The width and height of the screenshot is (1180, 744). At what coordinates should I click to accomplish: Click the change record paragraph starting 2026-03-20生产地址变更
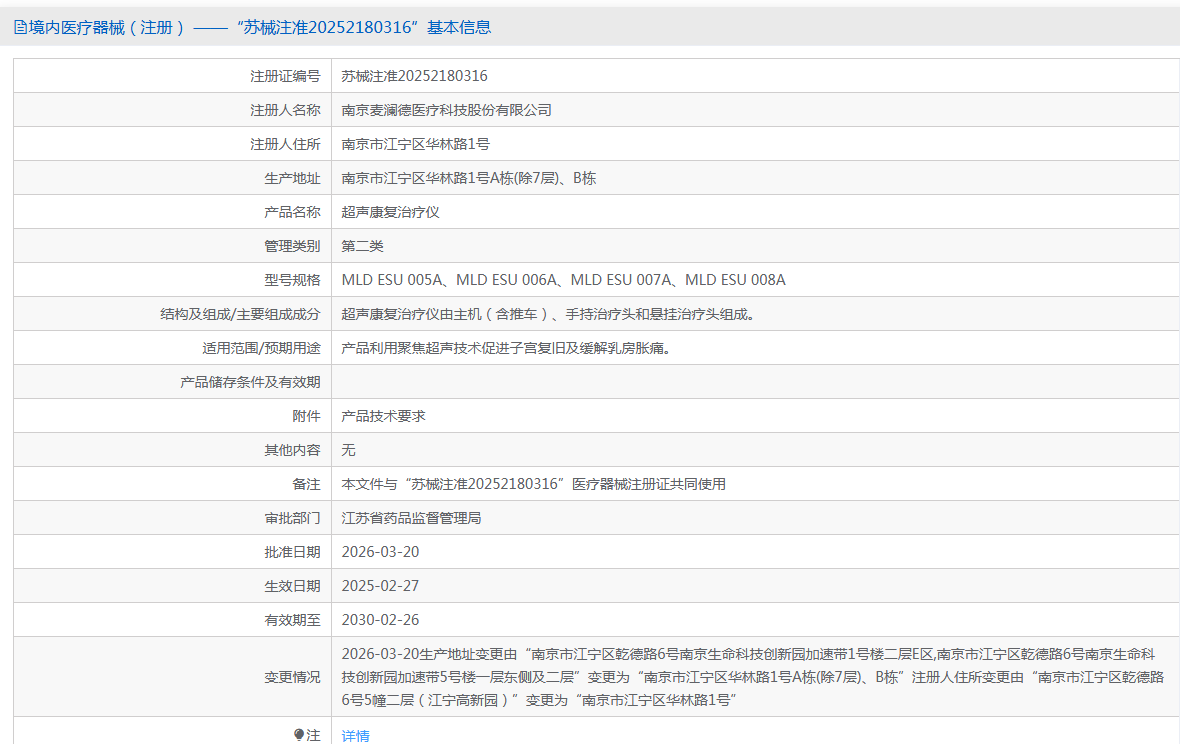[x=753, y=677]
